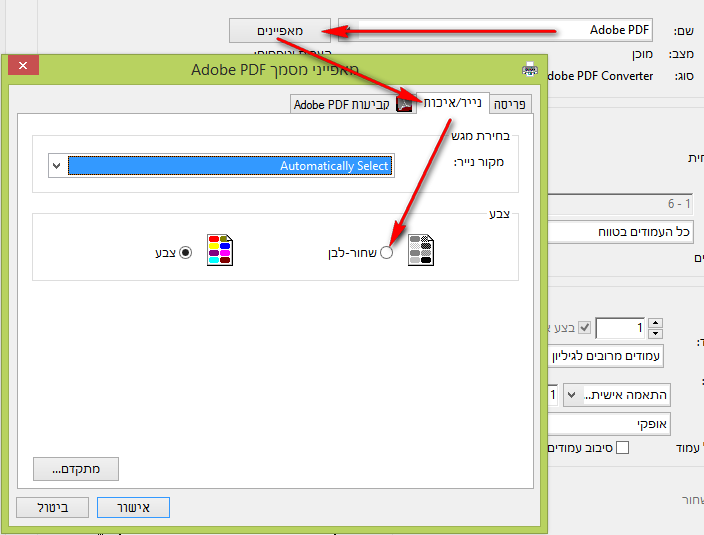704x535 pixels.
Task: Click the ביטול cancel button
Action: 53,508
